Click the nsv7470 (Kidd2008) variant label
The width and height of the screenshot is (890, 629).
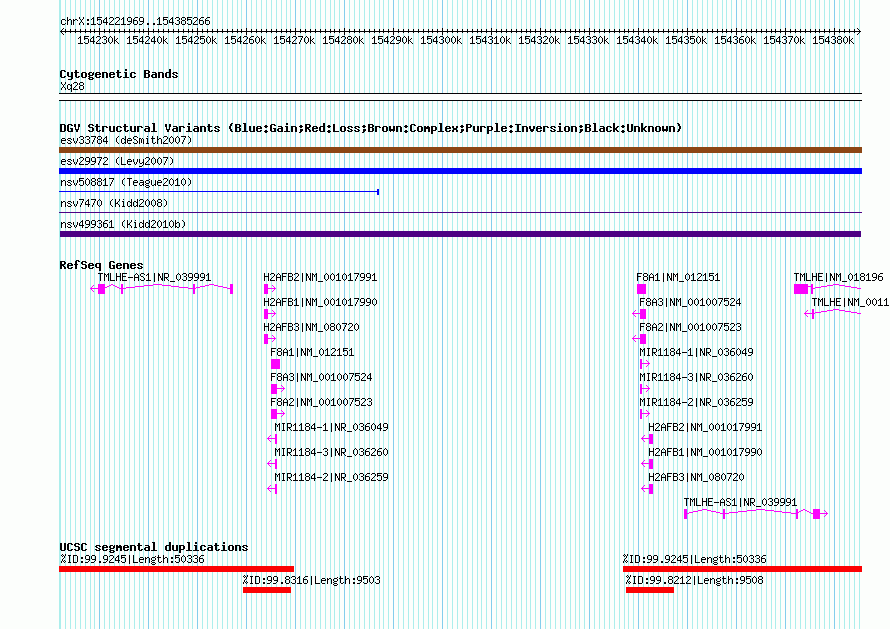click(x=114, y=203)
